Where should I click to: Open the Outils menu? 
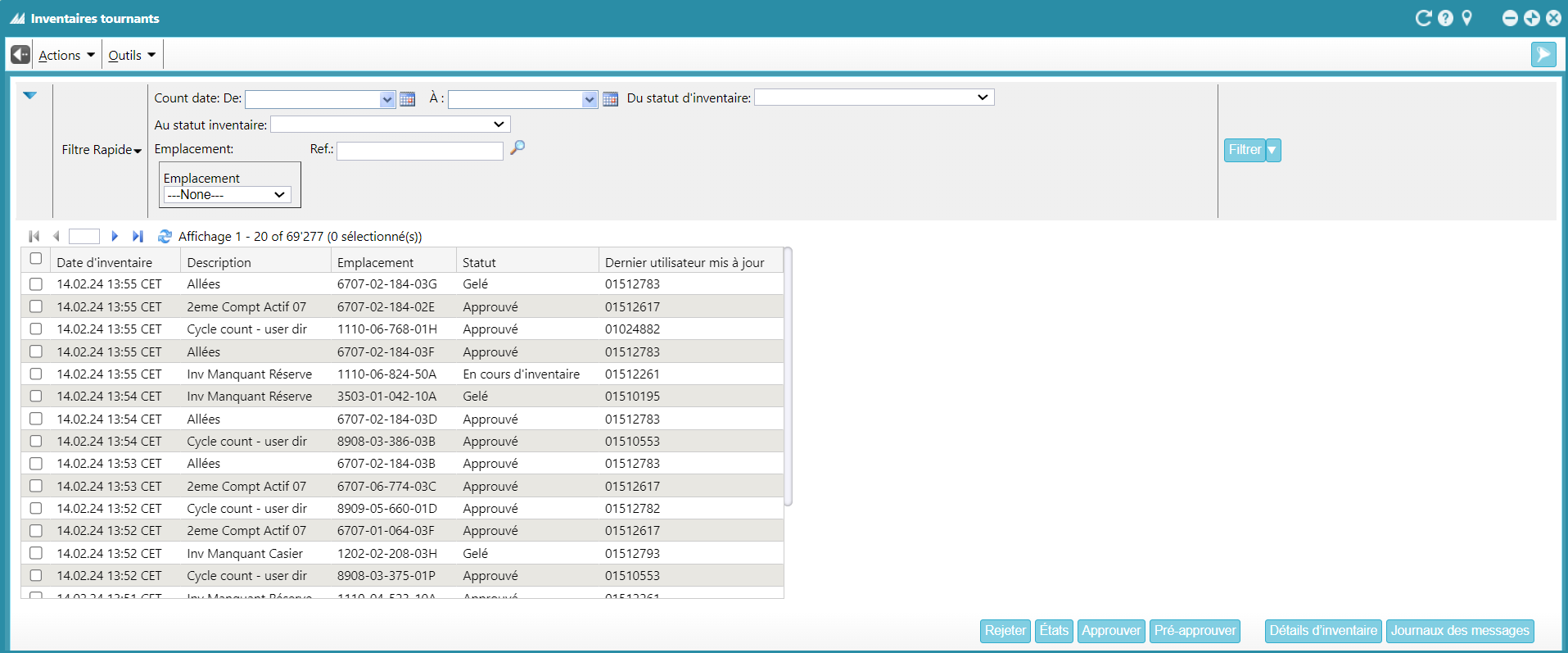tap(132, 55)
